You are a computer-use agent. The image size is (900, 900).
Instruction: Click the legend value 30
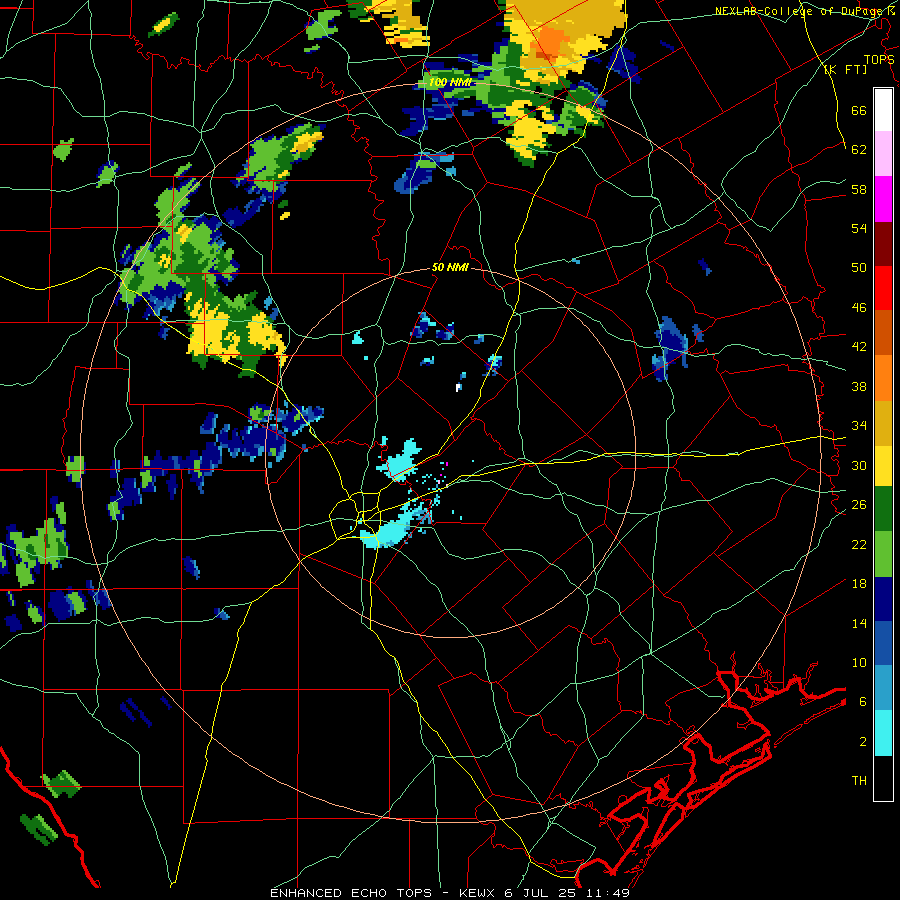pos(859,465)
